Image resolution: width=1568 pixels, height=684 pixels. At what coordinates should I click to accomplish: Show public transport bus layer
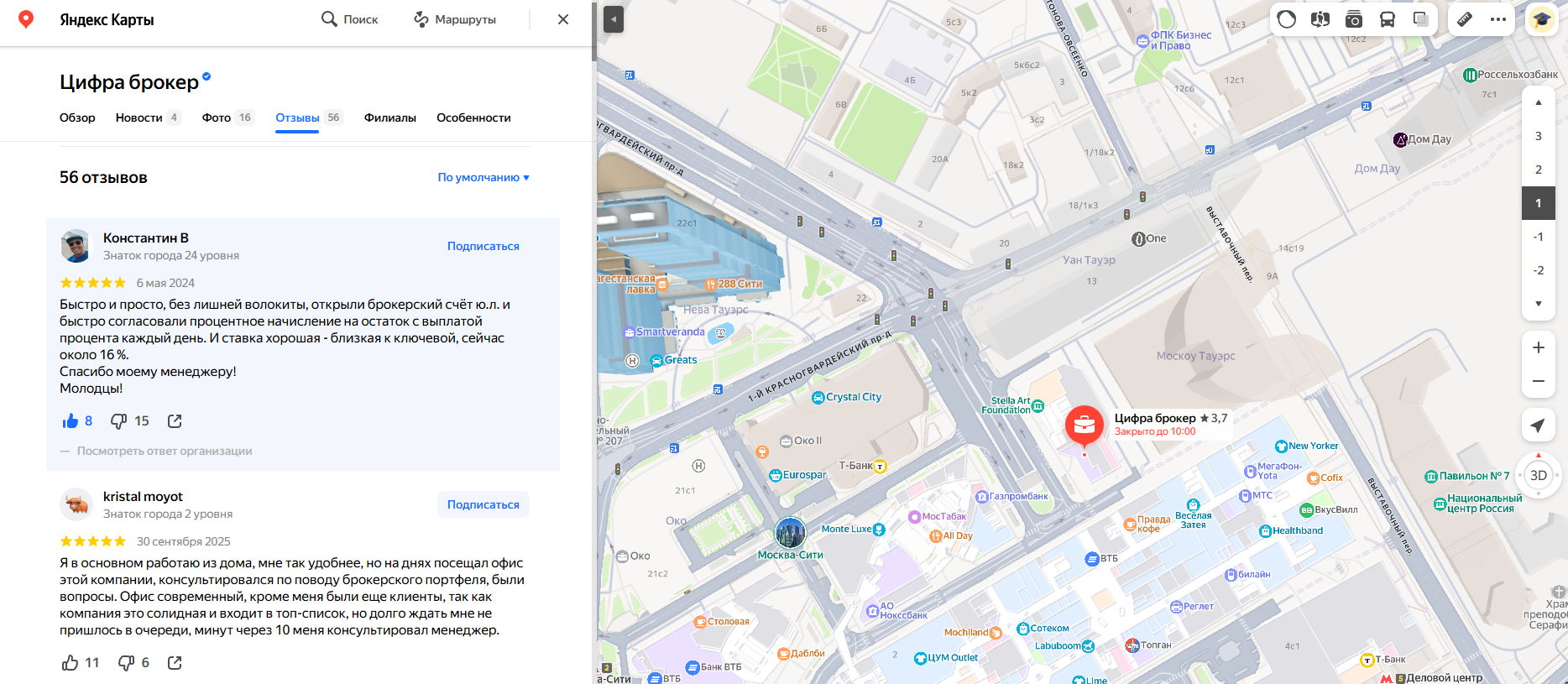(1388, 19)
